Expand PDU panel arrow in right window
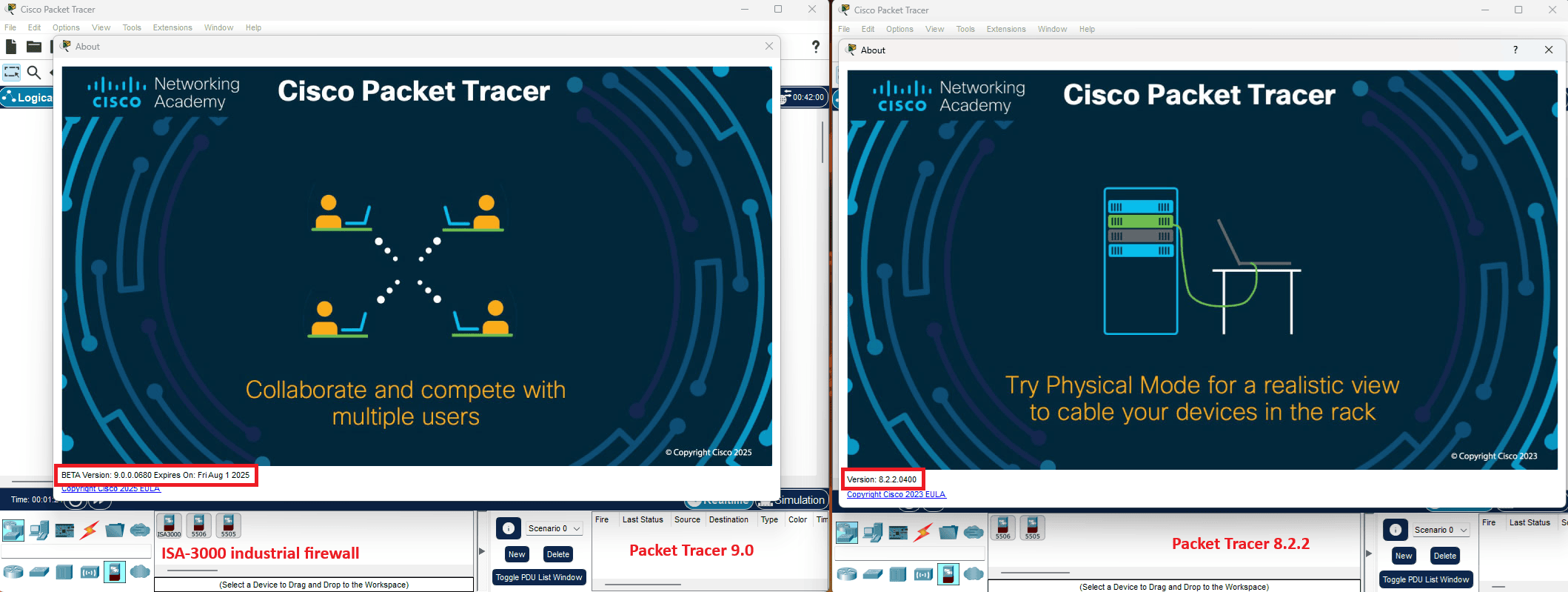 pyautogui.click(x=1369, y=553)
